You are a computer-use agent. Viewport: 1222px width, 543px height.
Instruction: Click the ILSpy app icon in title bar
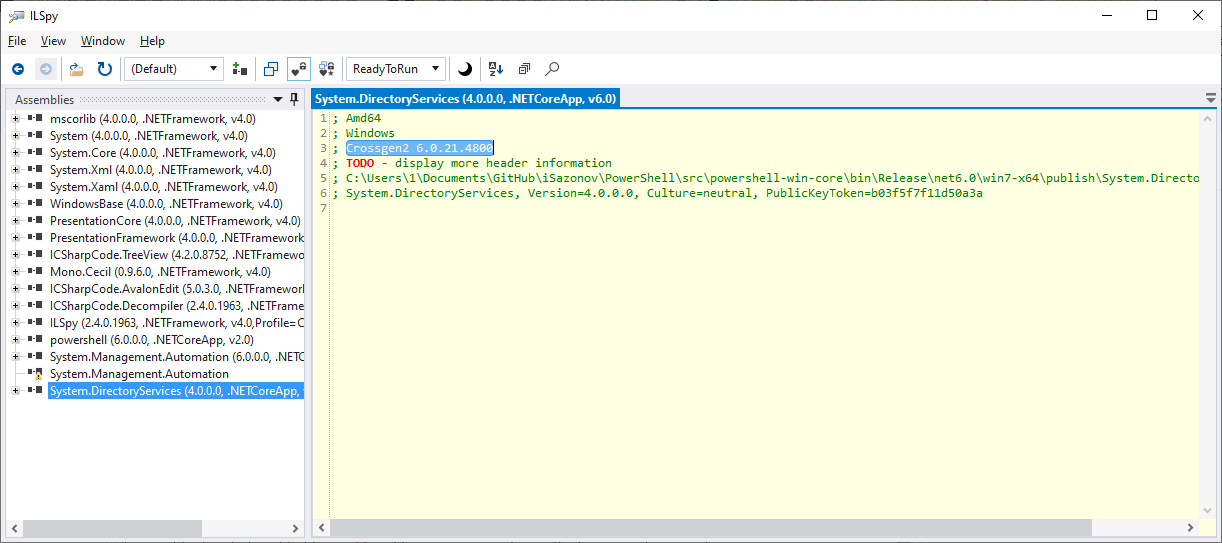(16, 15)
